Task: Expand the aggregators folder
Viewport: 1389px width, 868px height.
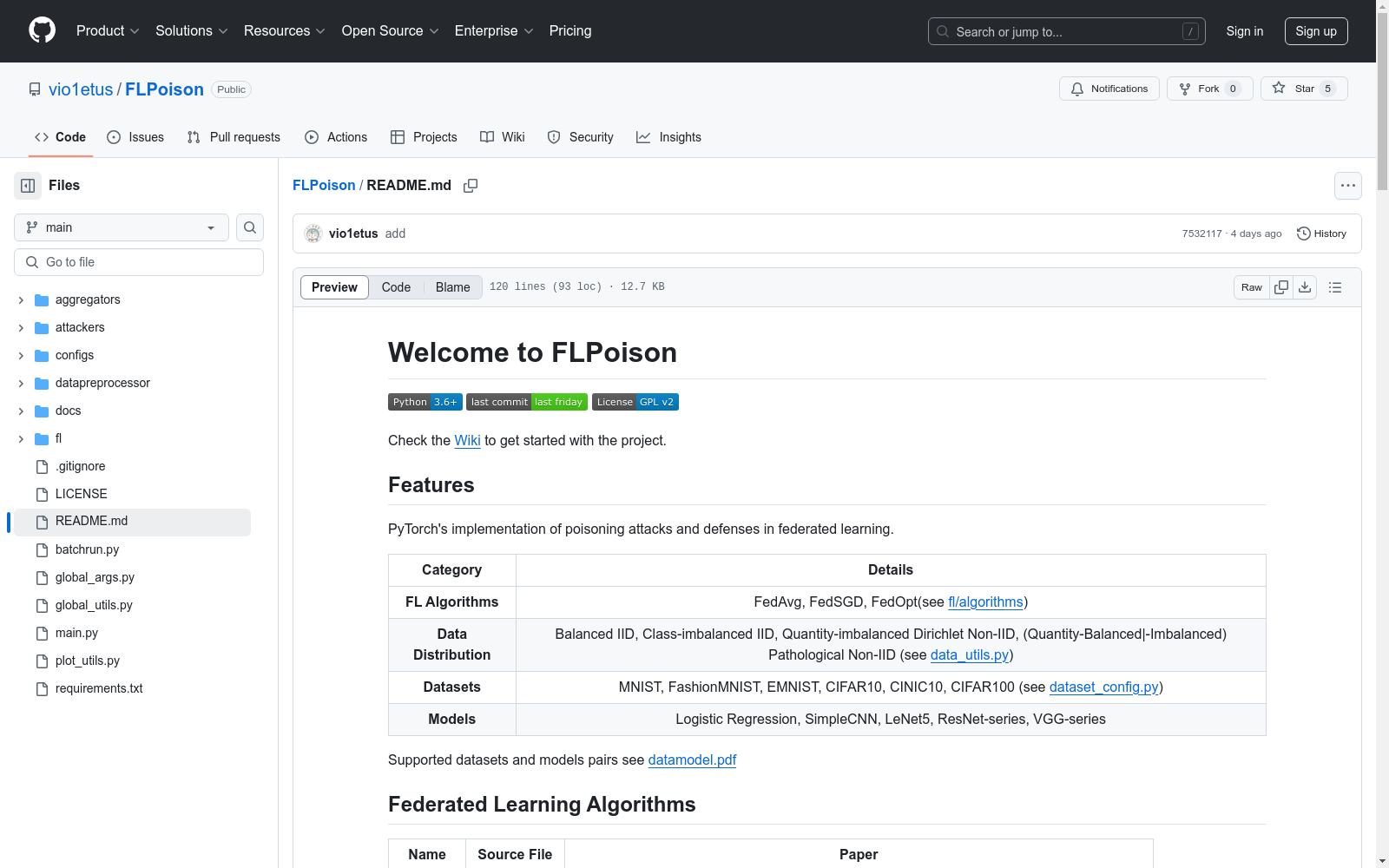Action: (x=21, y=300)
